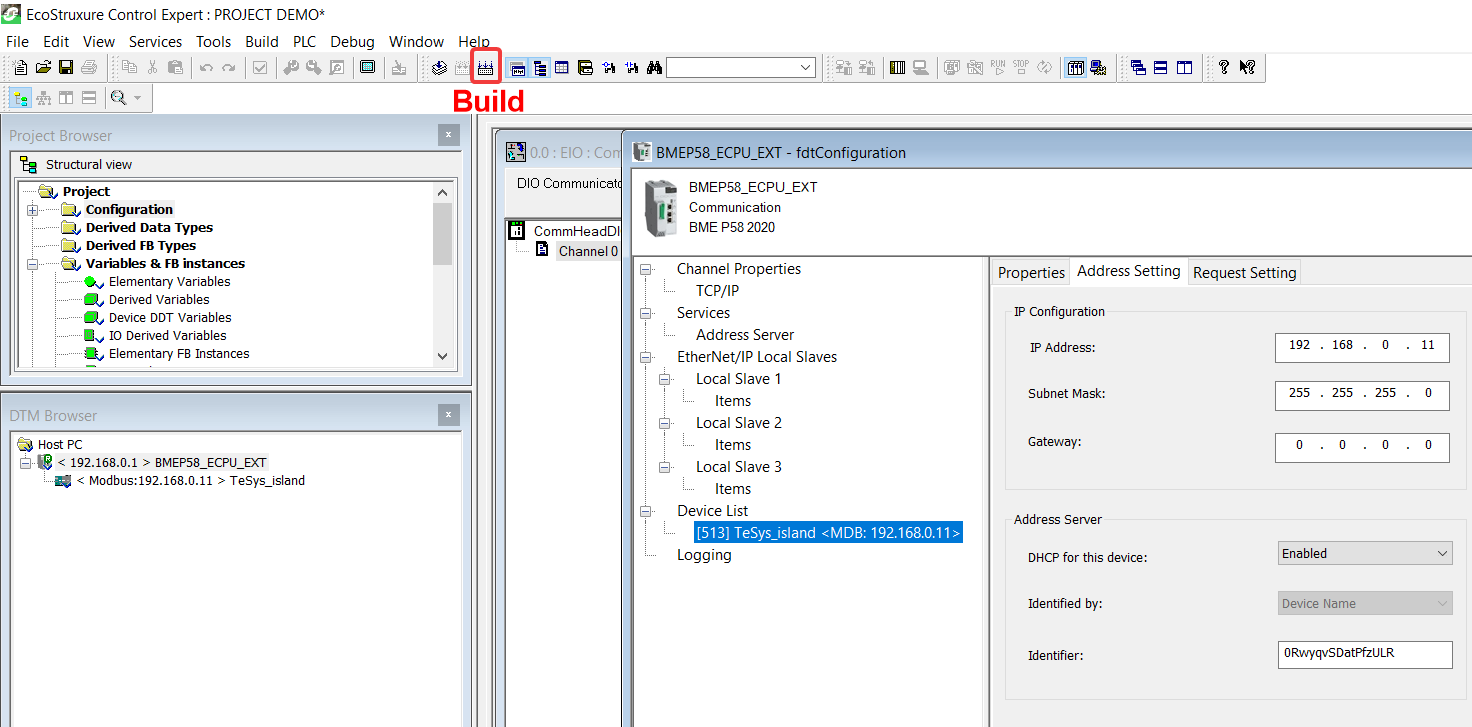Click the What's This pointer help icon
This screenshot has height=727, width=1472.
click(x=1247, y=68)
